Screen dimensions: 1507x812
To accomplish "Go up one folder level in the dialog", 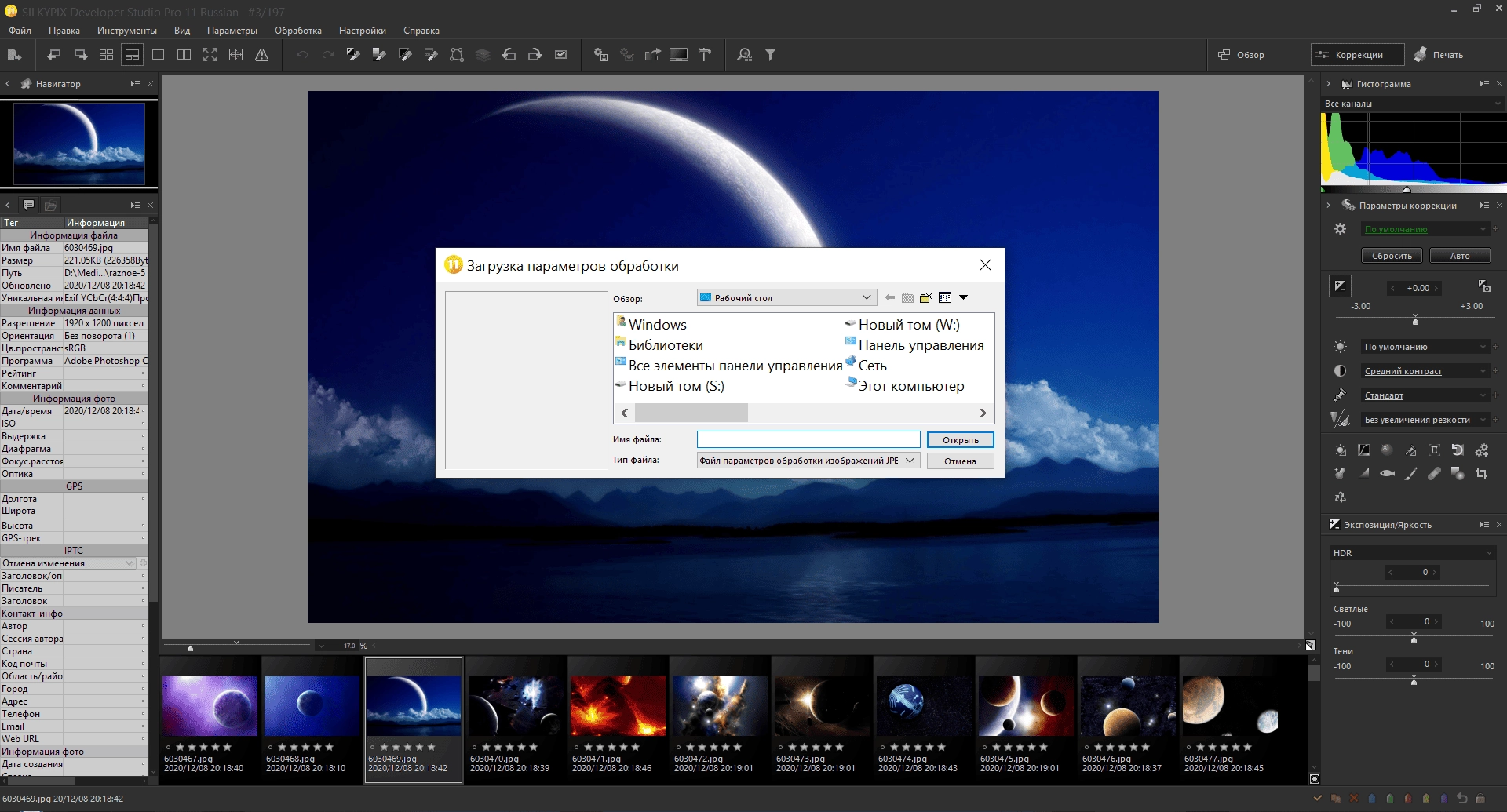I will click(x=907, y=298).
